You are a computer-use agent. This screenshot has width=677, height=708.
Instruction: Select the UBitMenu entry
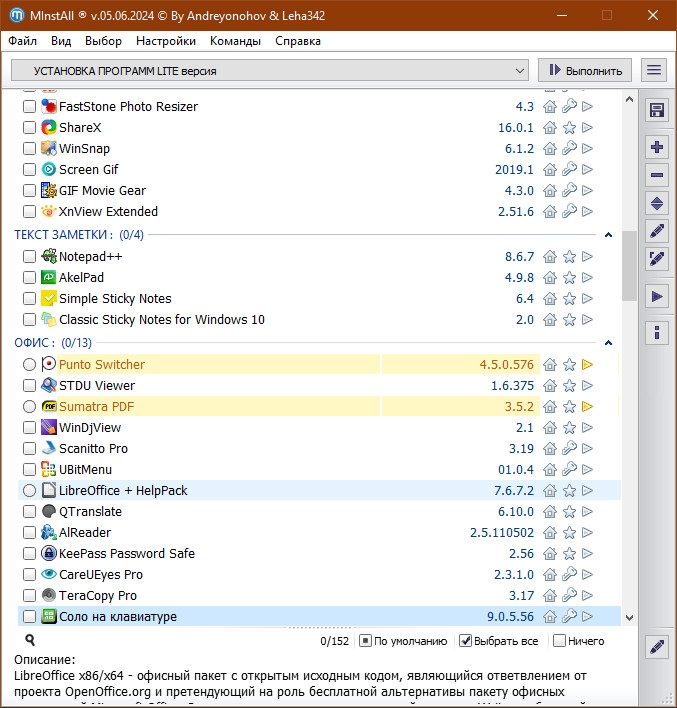pyautogui.click(x=85, y=470)
